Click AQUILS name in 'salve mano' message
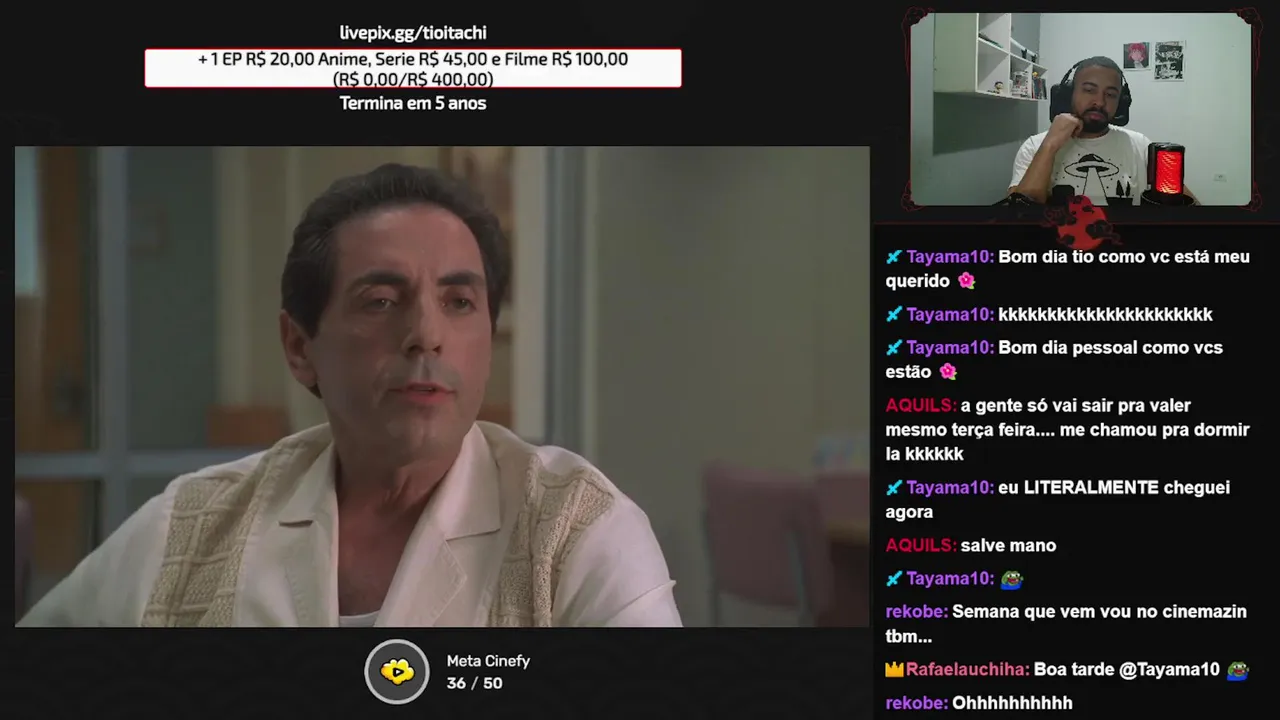Screen dimensions: 1280x720 coord(921,546)
